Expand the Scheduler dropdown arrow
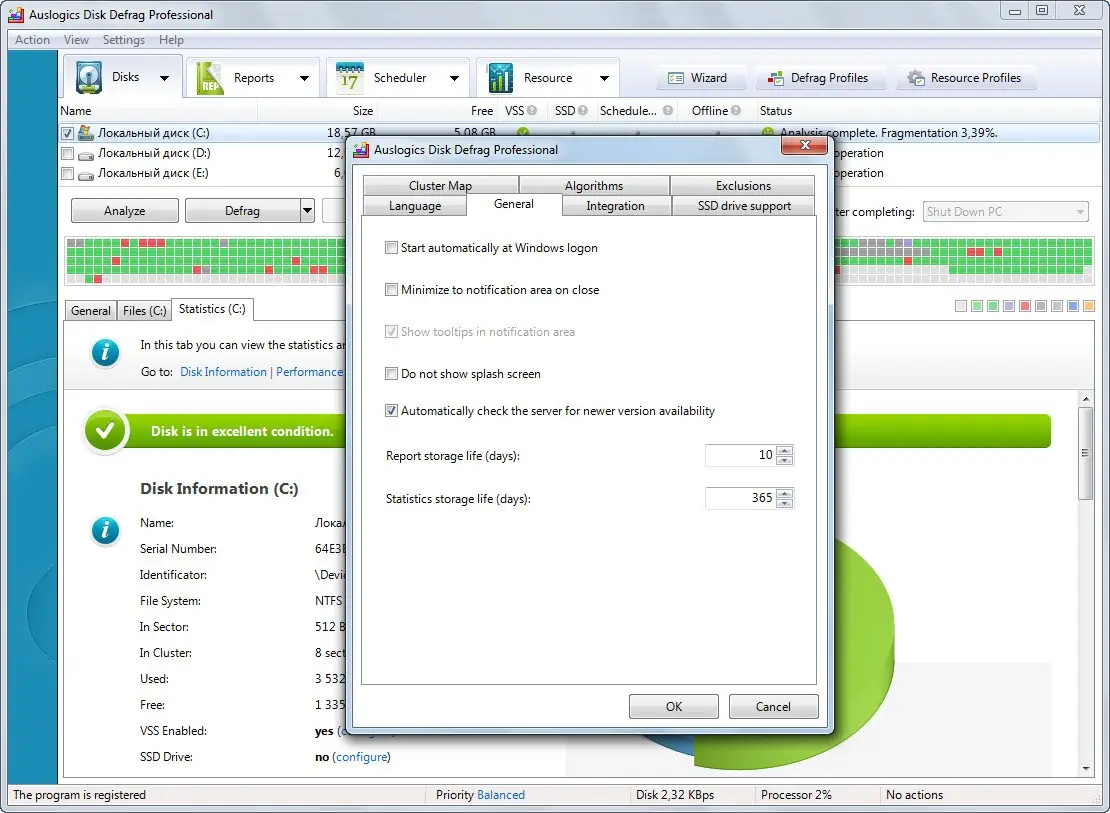Viewport: 1110px width, 813px height. point(454,78)
